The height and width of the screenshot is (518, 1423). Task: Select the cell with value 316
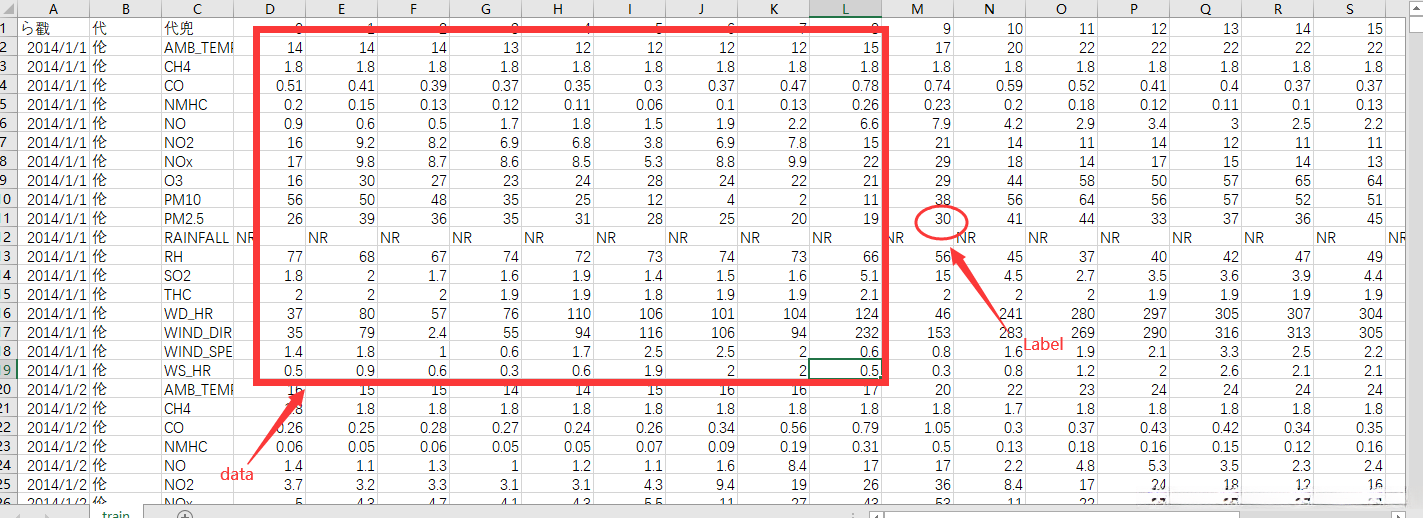click(1205, 332)
